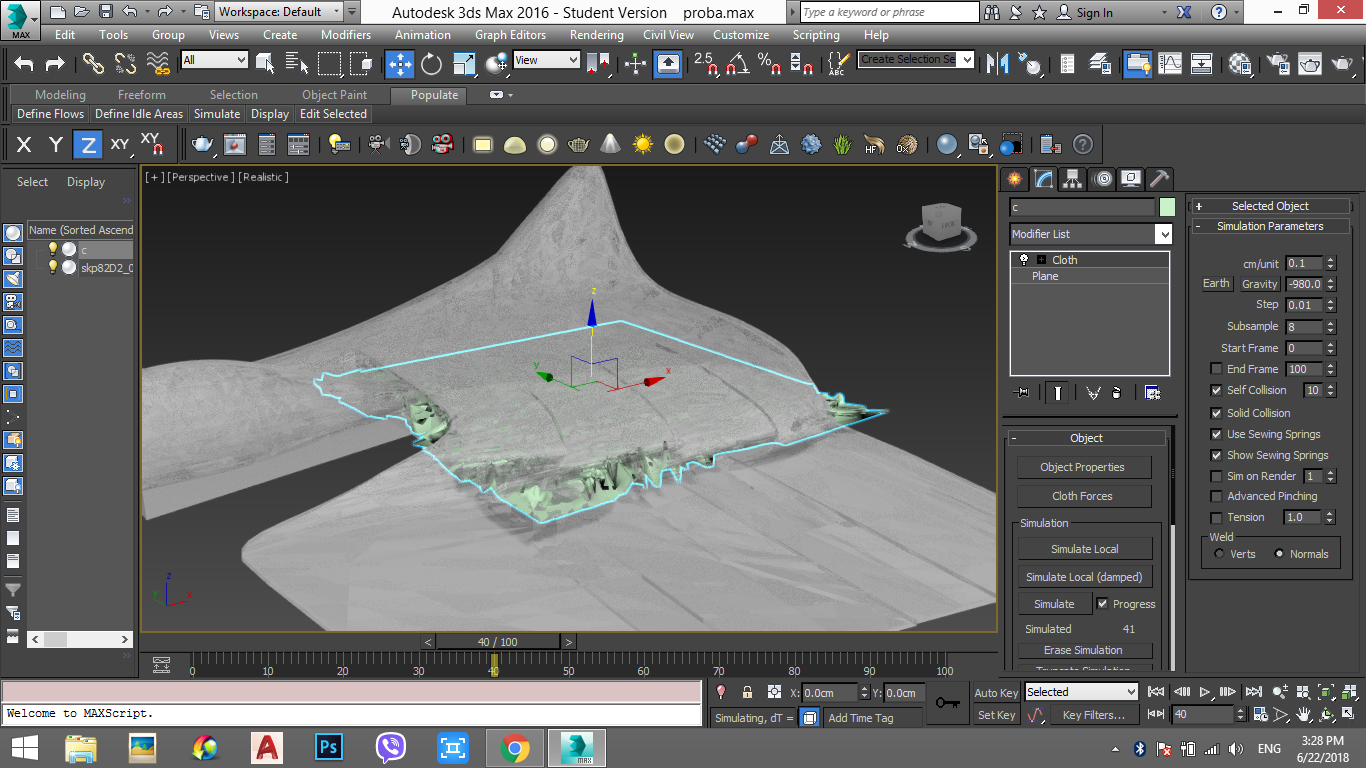Toggle the Percent Snap icon
1366x768 pixels.
pyautogui.click(x=769, y=64)
